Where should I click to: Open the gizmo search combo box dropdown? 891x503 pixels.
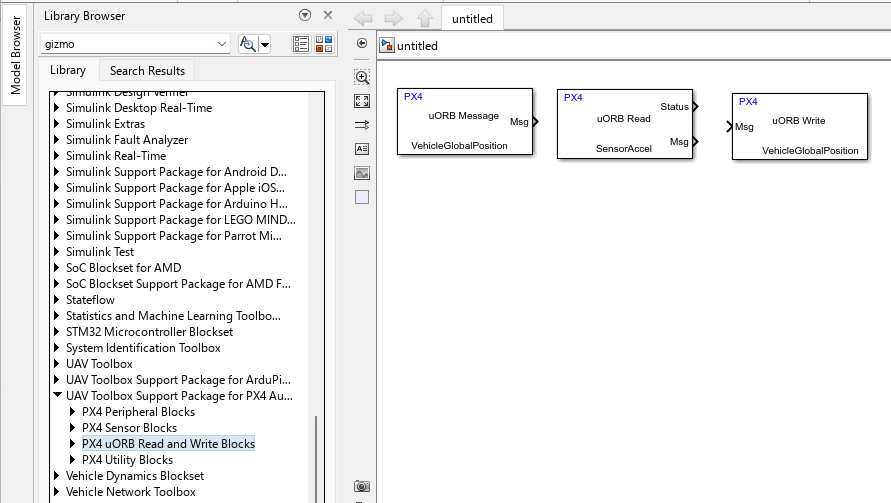(222, 44)
